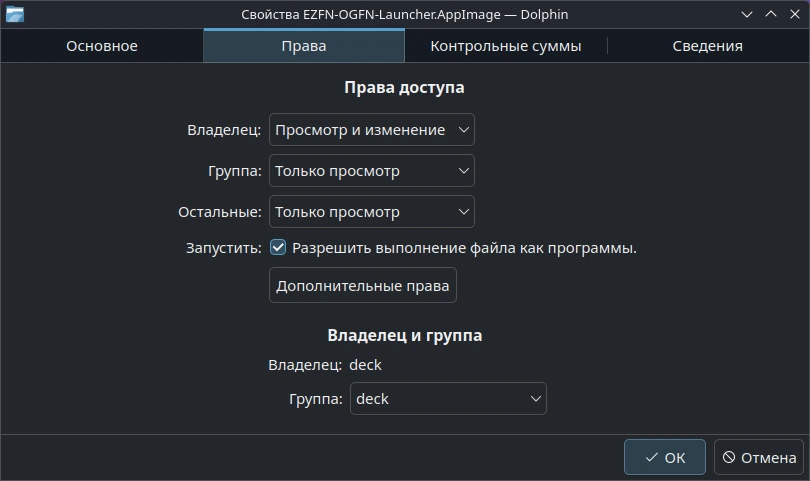
Task: Click the Дополнительные права button
Action: 363,285
